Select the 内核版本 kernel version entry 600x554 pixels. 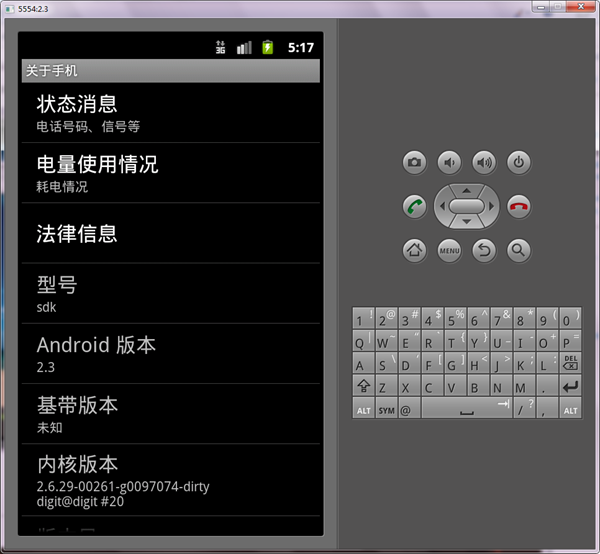171,480
